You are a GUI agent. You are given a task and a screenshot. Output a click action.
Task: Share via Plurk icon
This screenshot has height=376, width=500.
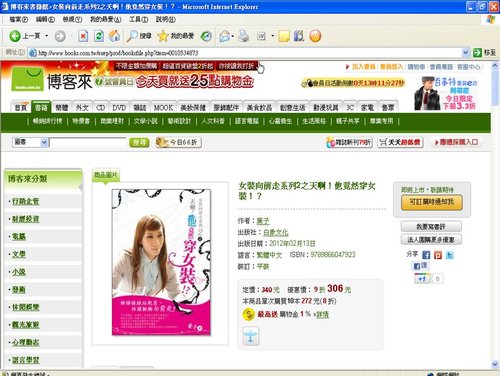click(x=438, y=255)
